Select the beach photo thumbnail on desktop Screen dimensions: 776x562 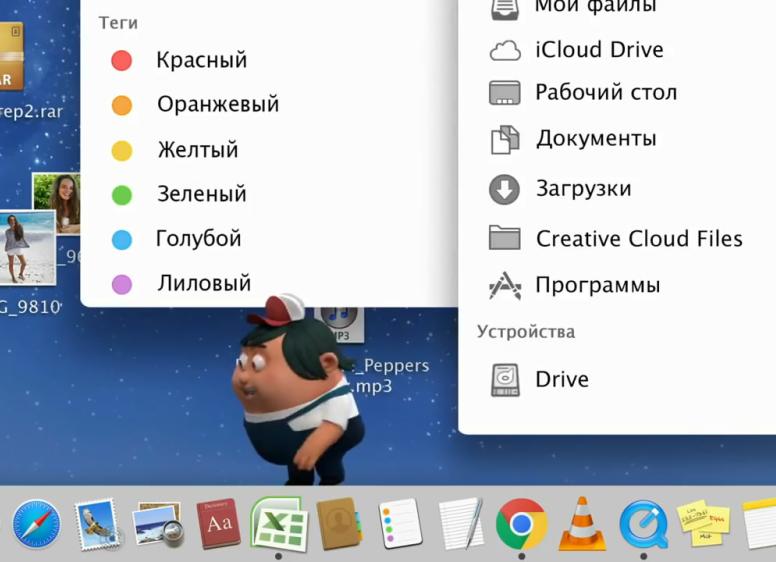pos(27,248)
